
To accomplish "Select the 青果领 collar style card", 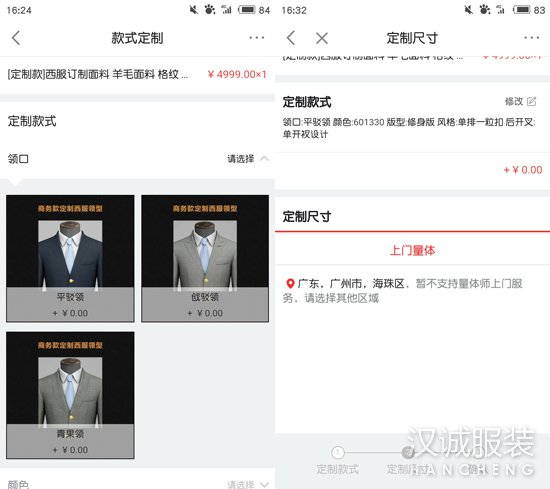I will click(x=70, y=395).
